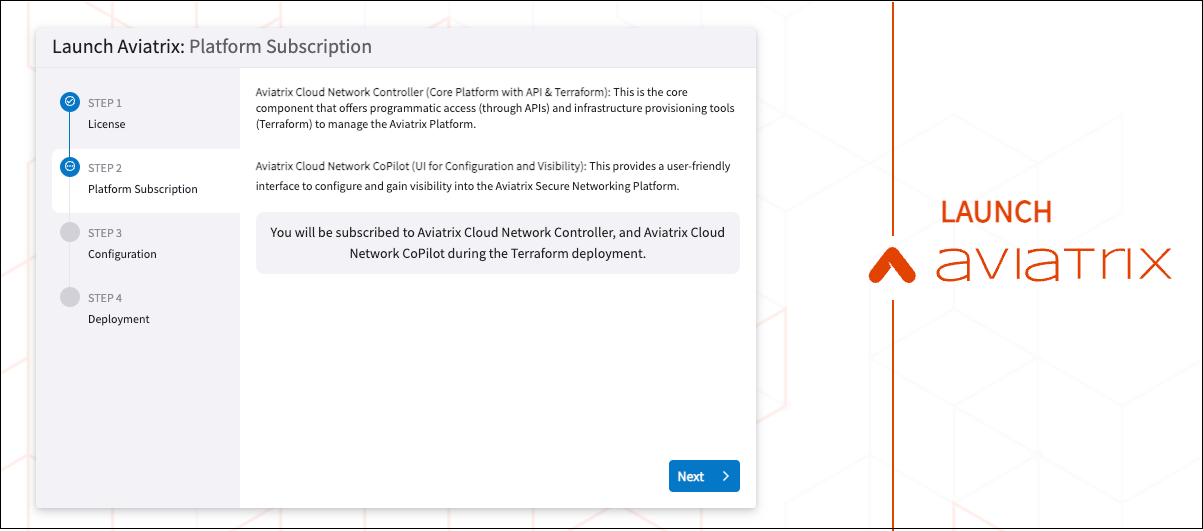Click the STEP 1 caption text
This screenshot has width=1203, height=531.
point(105,103)
